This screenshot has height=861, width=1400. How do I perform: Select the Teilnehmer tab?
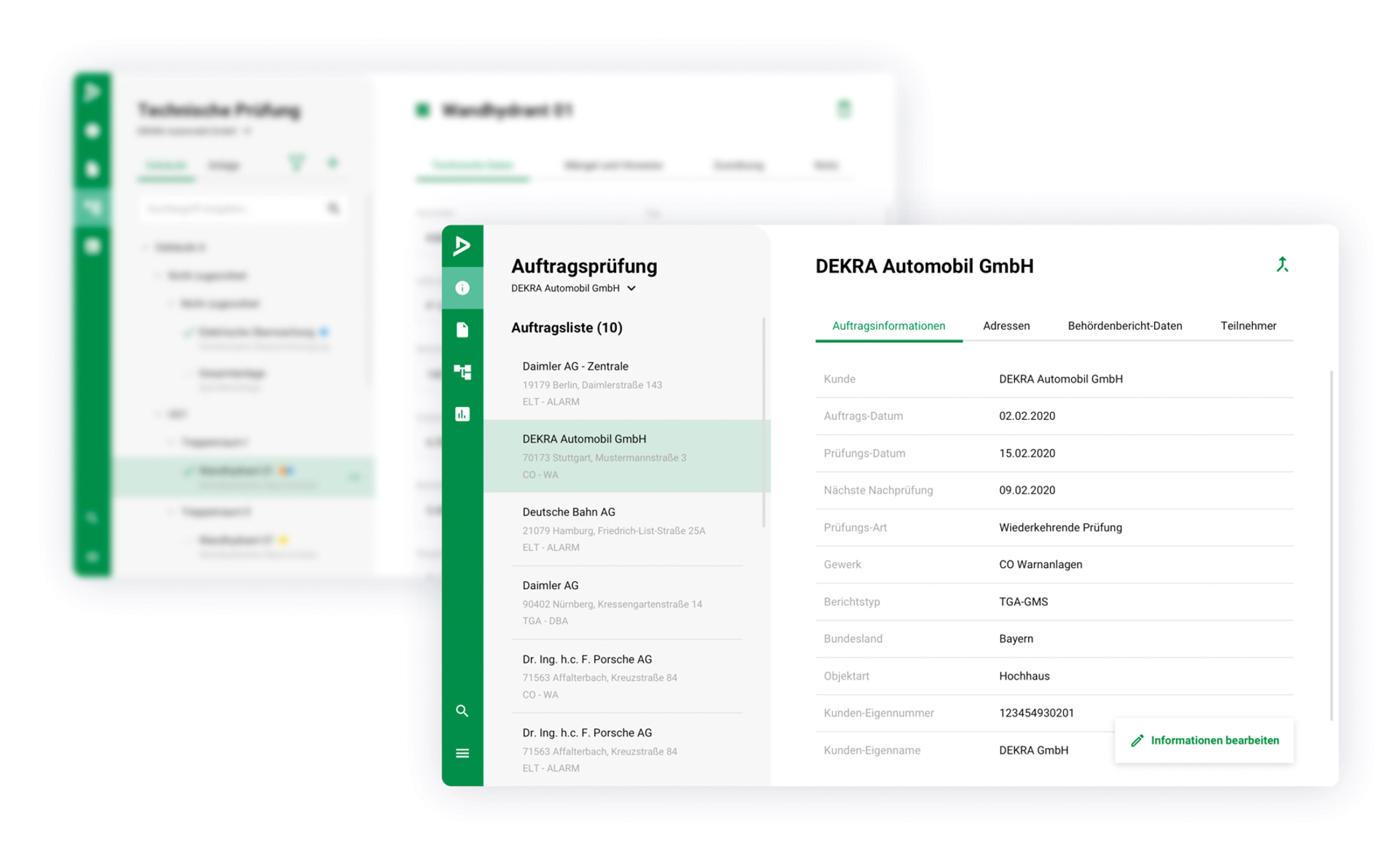click(x=1248, y=326)
